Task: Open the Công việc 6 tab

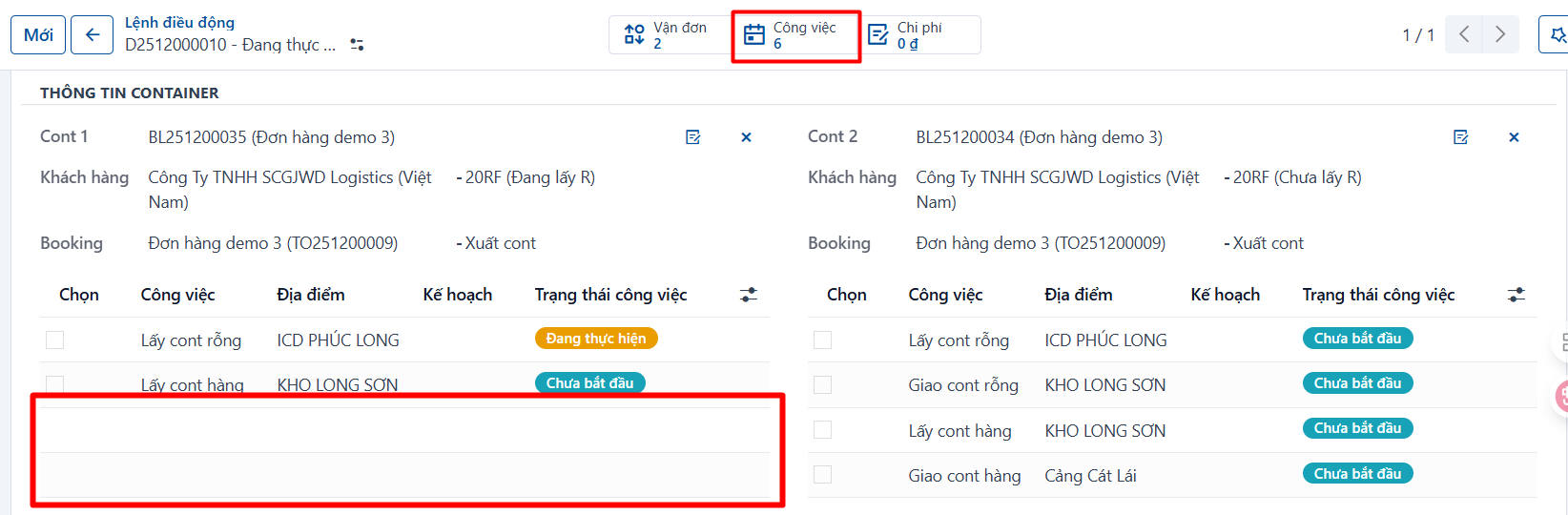Action: (x=796, y=35)
